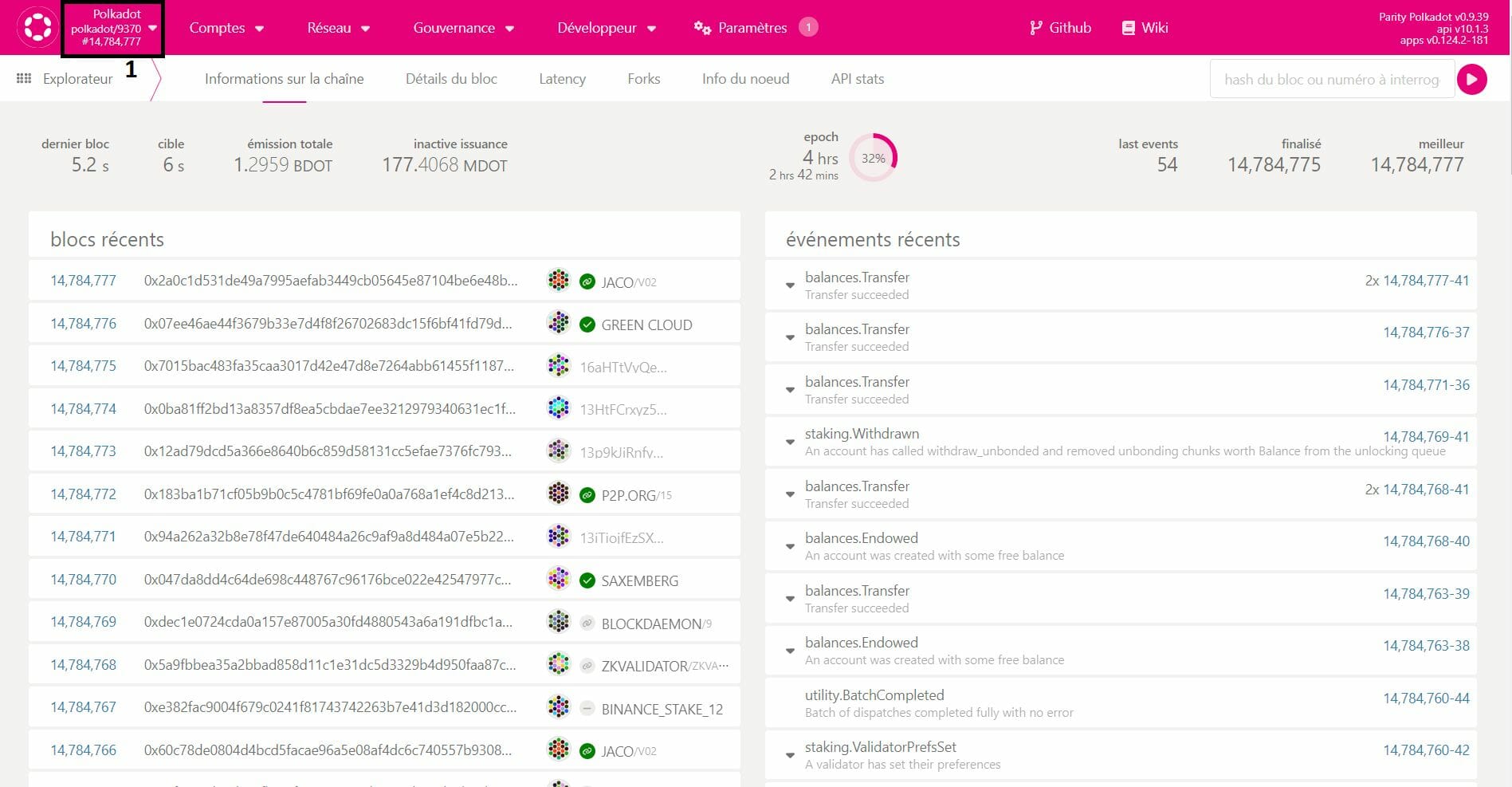Click the Paramètres notification badge 1

(x=808, y=27)
